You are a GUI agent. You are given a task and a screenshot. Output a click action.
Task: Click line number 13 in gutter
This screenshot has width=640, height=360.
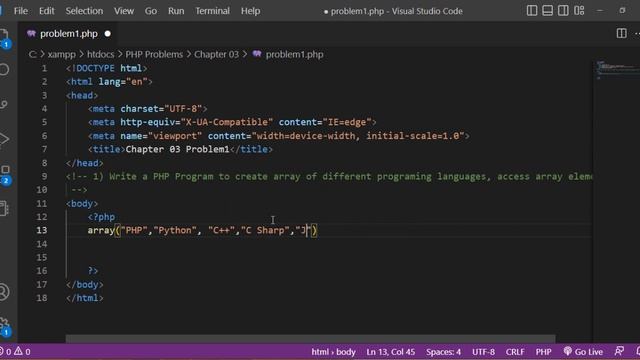[x=42, y=230]
